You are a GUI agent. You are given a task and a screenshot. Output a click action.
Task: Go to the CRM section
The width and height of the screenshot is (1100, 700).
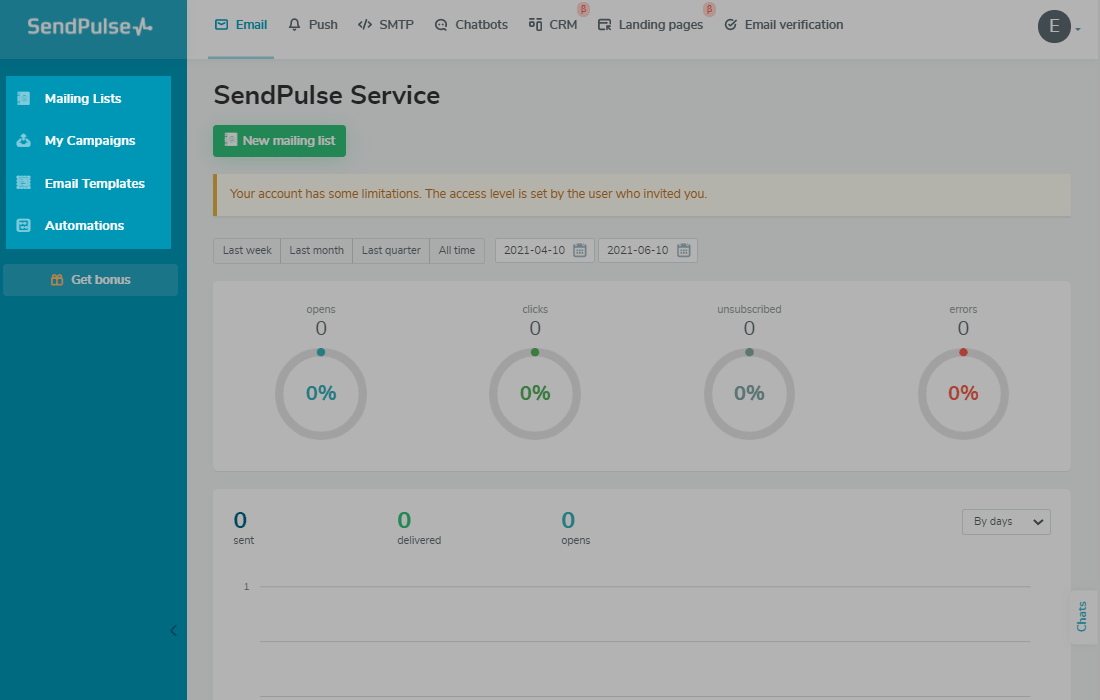(553, 25)
